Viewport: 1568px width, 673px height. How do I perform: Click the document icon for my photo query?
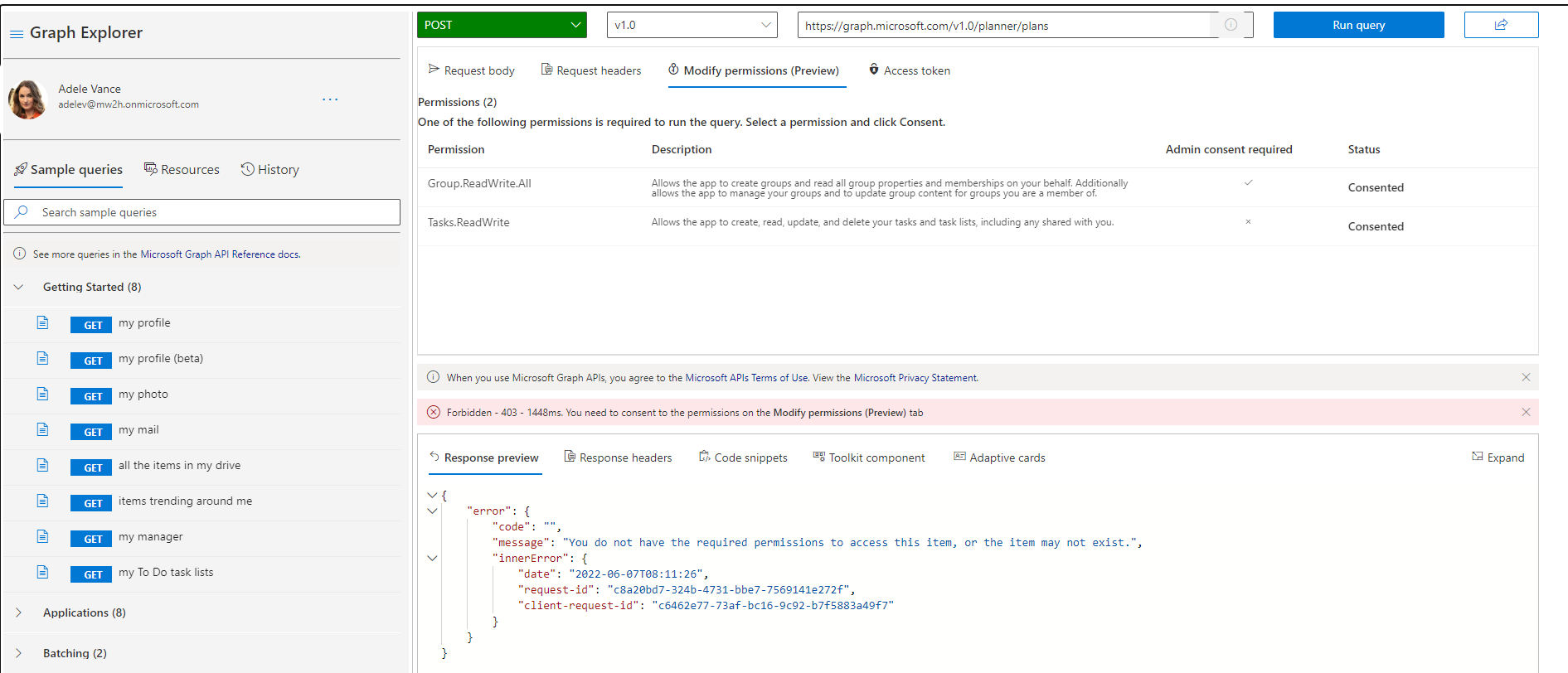click(x=42, y=394)
